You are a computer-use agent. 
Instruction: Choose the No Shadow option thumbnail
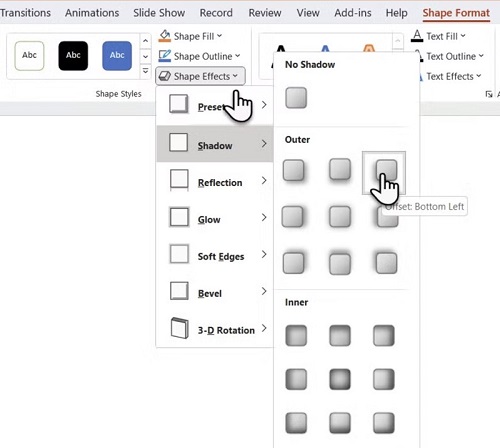tap(296, 98)
